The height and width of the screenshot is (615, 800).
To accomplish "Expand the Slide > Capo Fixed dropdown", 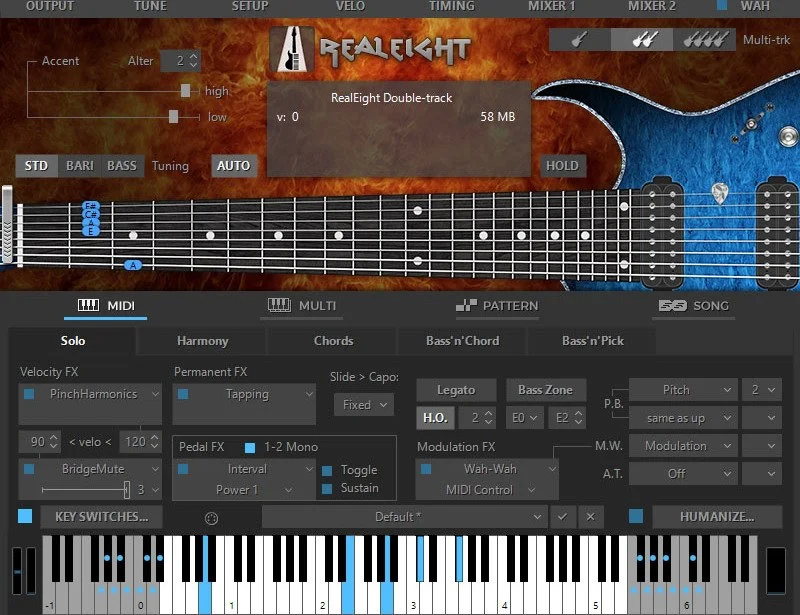I will (364, 405).
